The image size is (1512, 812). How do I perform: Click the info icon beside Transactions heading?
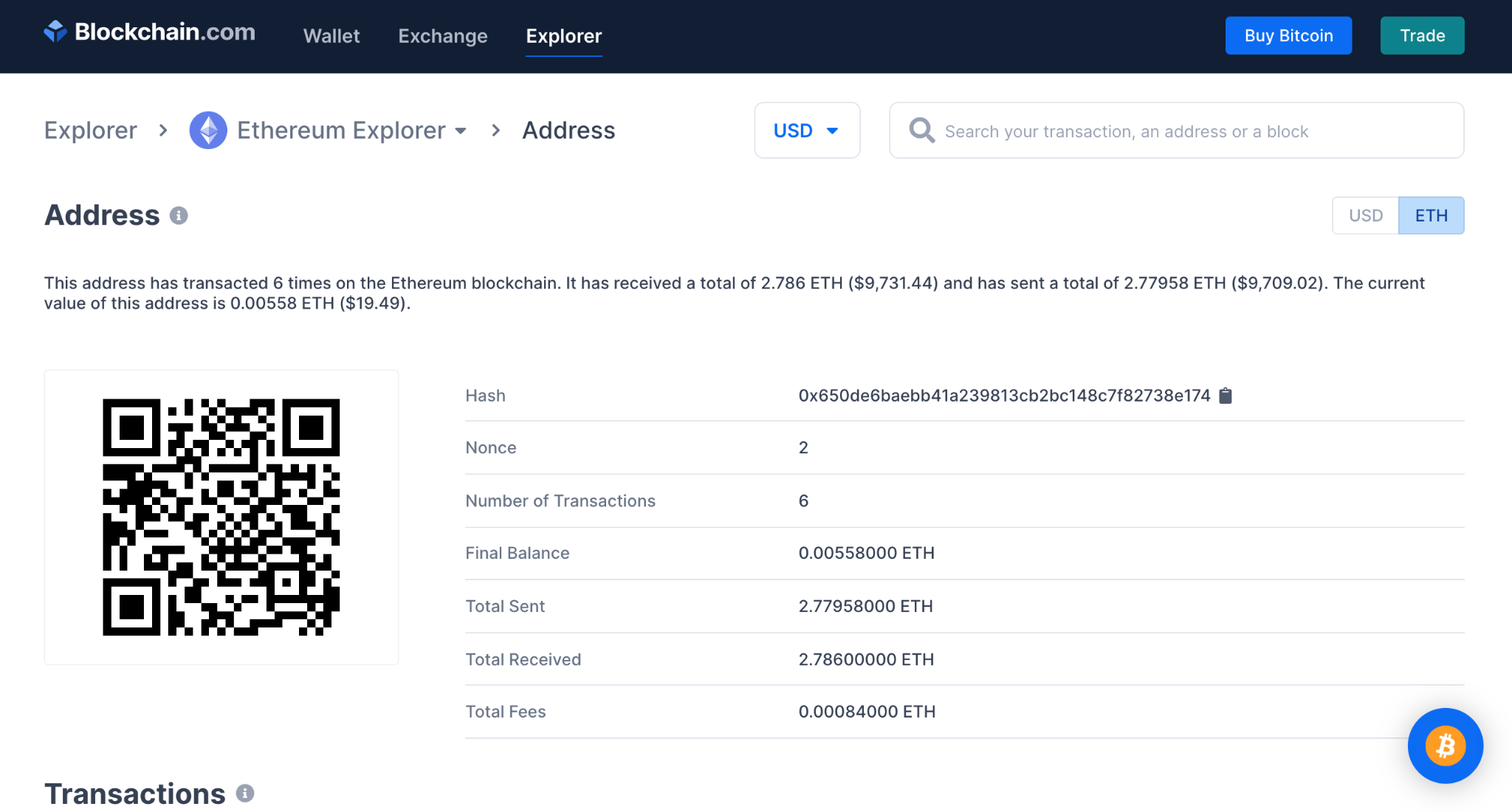click(x=245, y=794)
